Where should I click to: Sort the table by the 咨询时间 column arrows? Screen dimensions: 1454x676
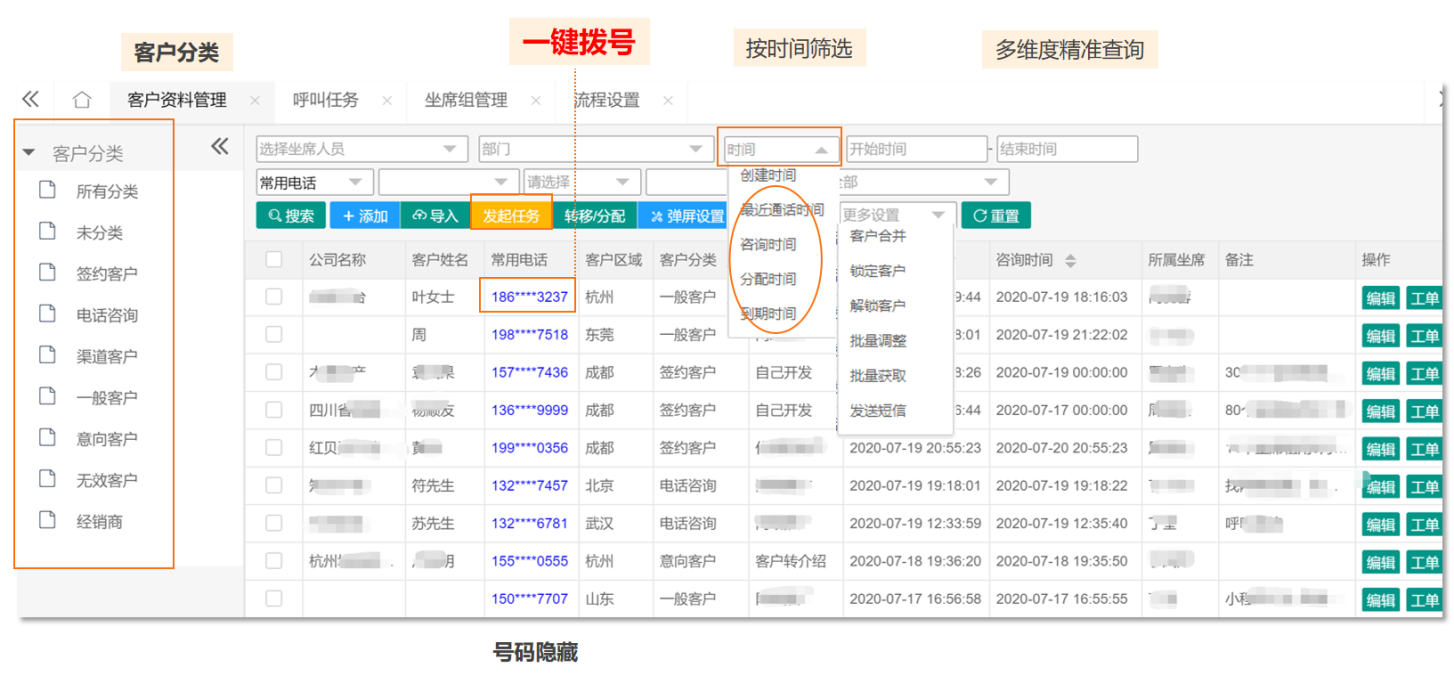[x=1070, y=260]
